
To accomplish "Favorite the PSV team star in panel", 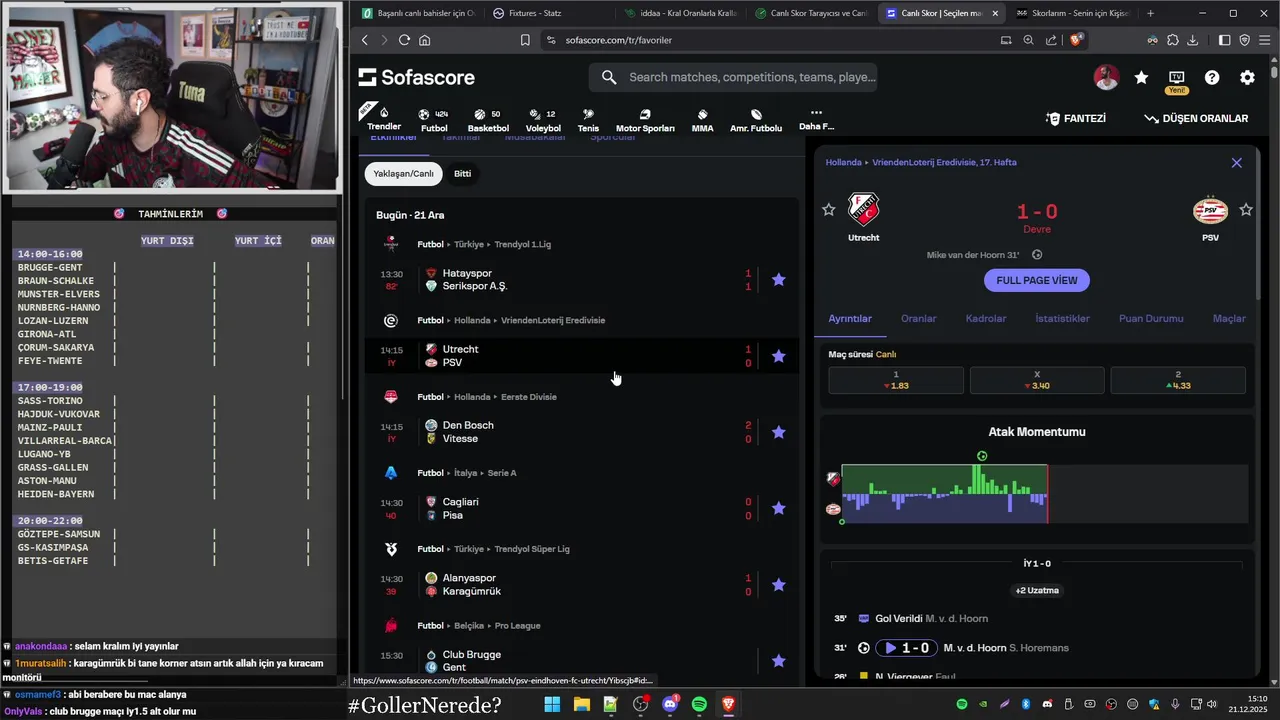I will point(1246,209).
